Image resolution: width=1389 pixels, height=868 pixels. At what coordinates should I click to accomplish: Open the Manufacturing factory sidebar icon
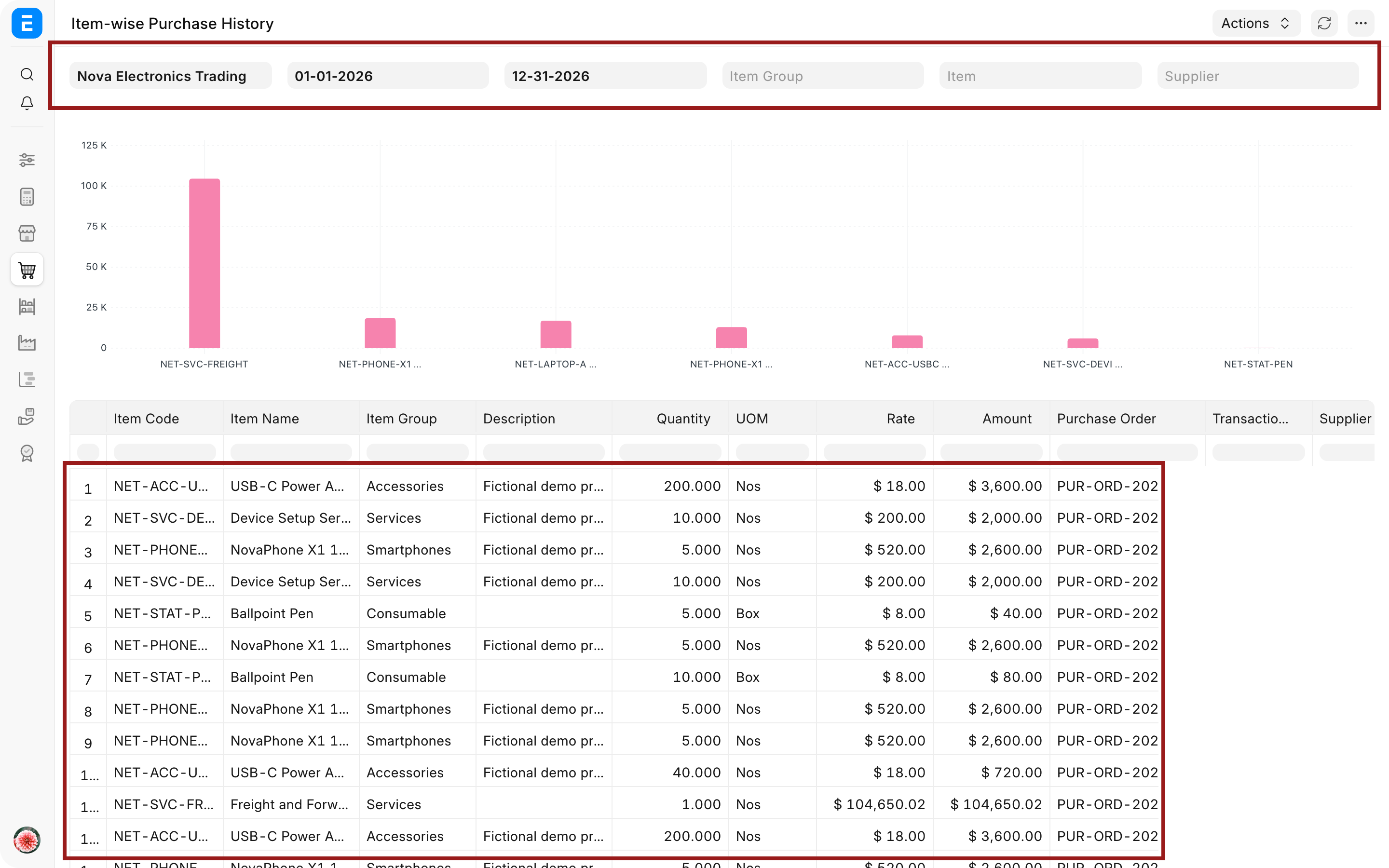coord(27,343)
